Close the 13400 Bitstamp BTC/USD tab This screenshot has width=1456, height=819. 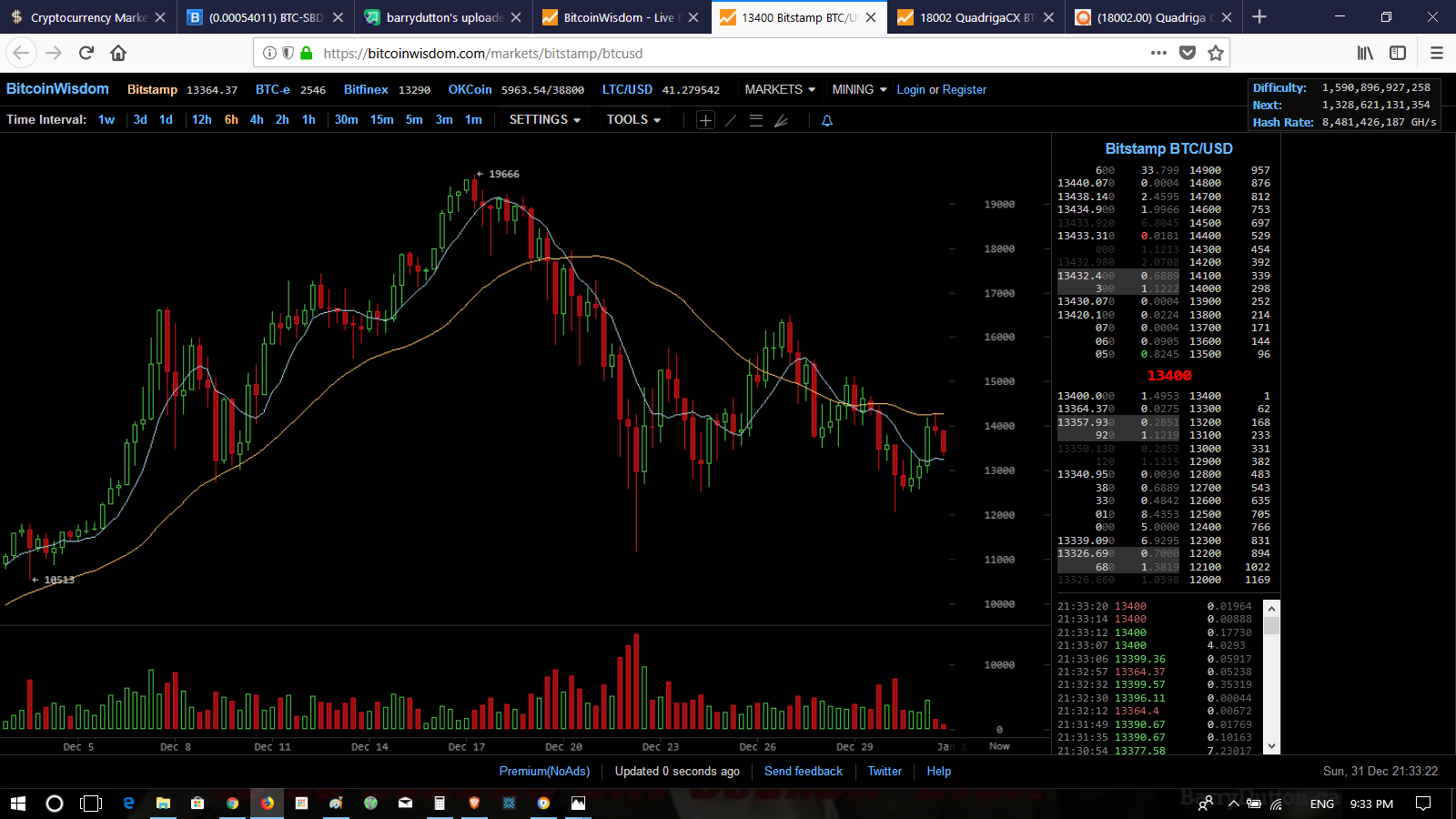(871, 17)
